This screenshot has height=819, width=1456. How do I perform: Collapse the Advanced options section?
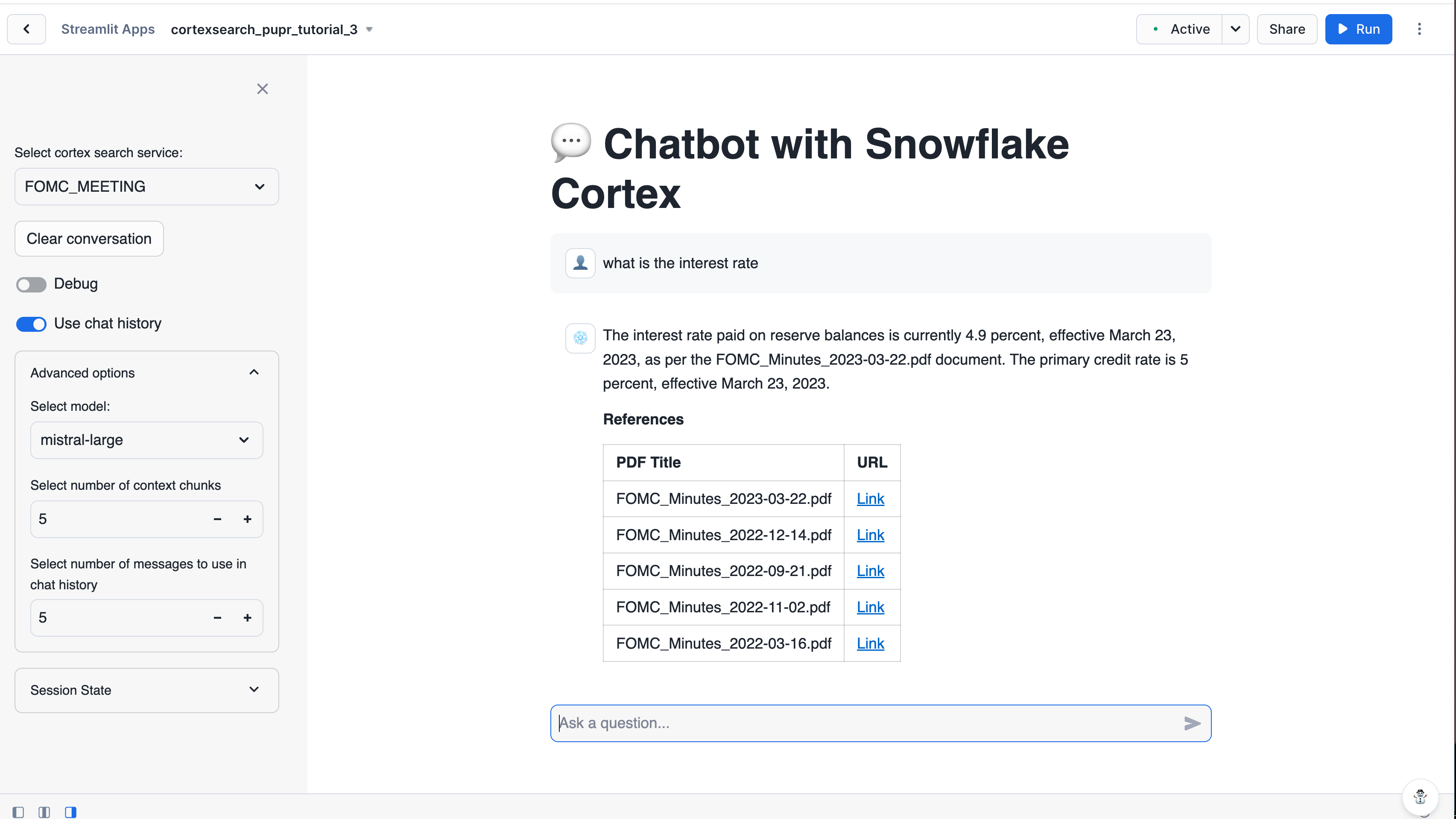click(254, 372)
